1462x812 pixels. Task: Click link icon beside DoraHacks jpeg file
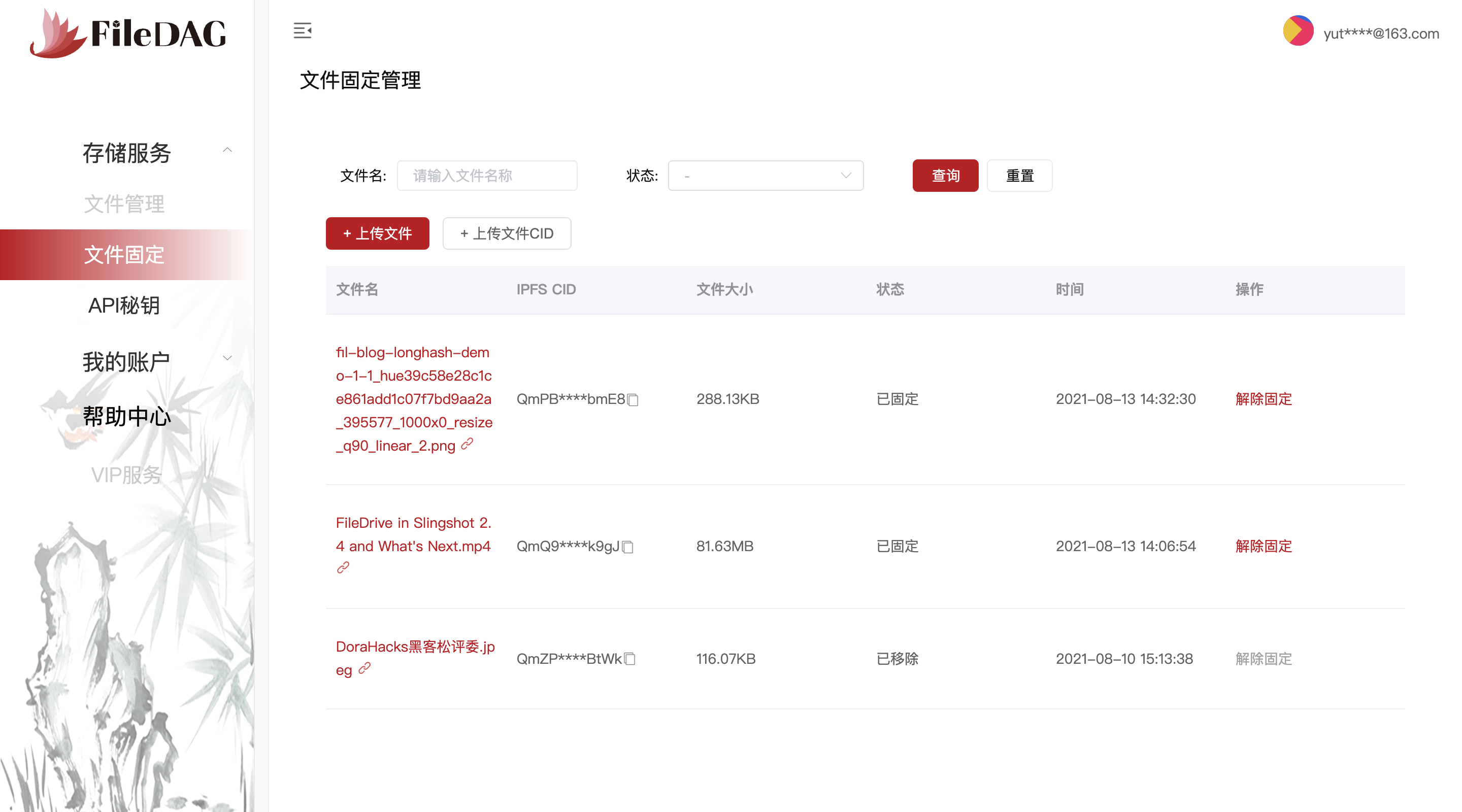pyautogui.click(x=364, y=668)
